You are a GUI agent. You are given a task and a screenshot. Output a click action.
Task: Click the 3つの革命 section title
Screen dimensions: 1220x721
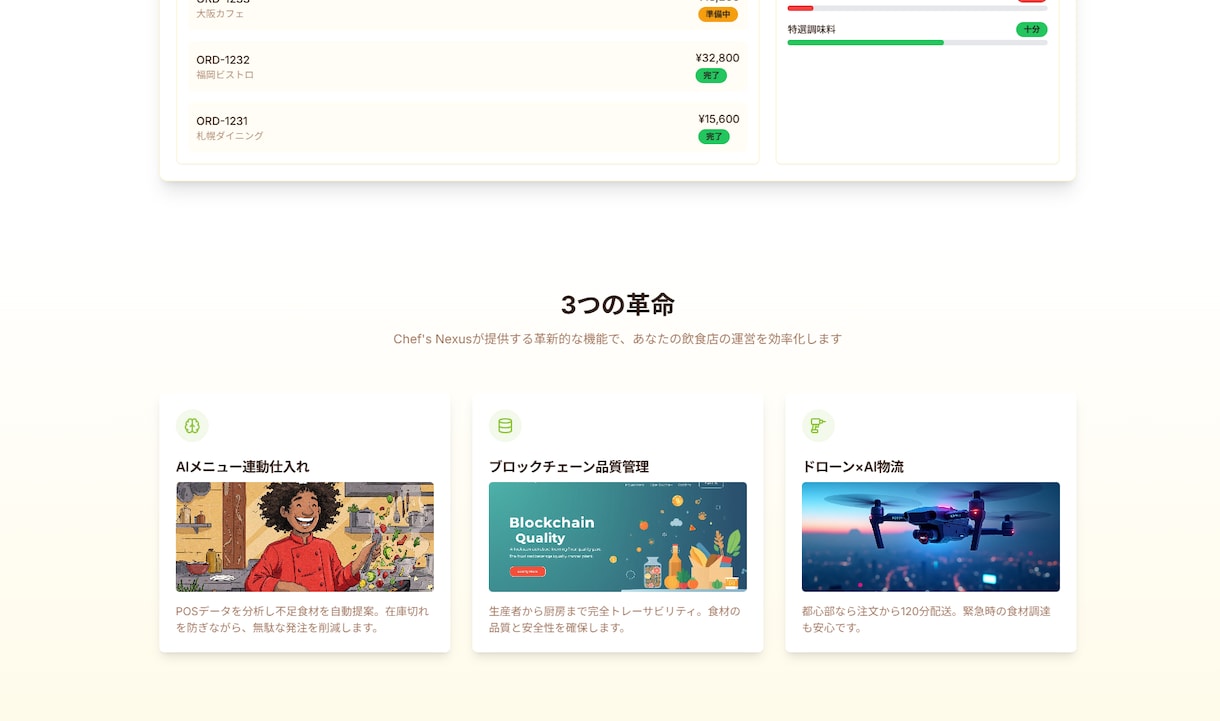(x=618, y=305)
